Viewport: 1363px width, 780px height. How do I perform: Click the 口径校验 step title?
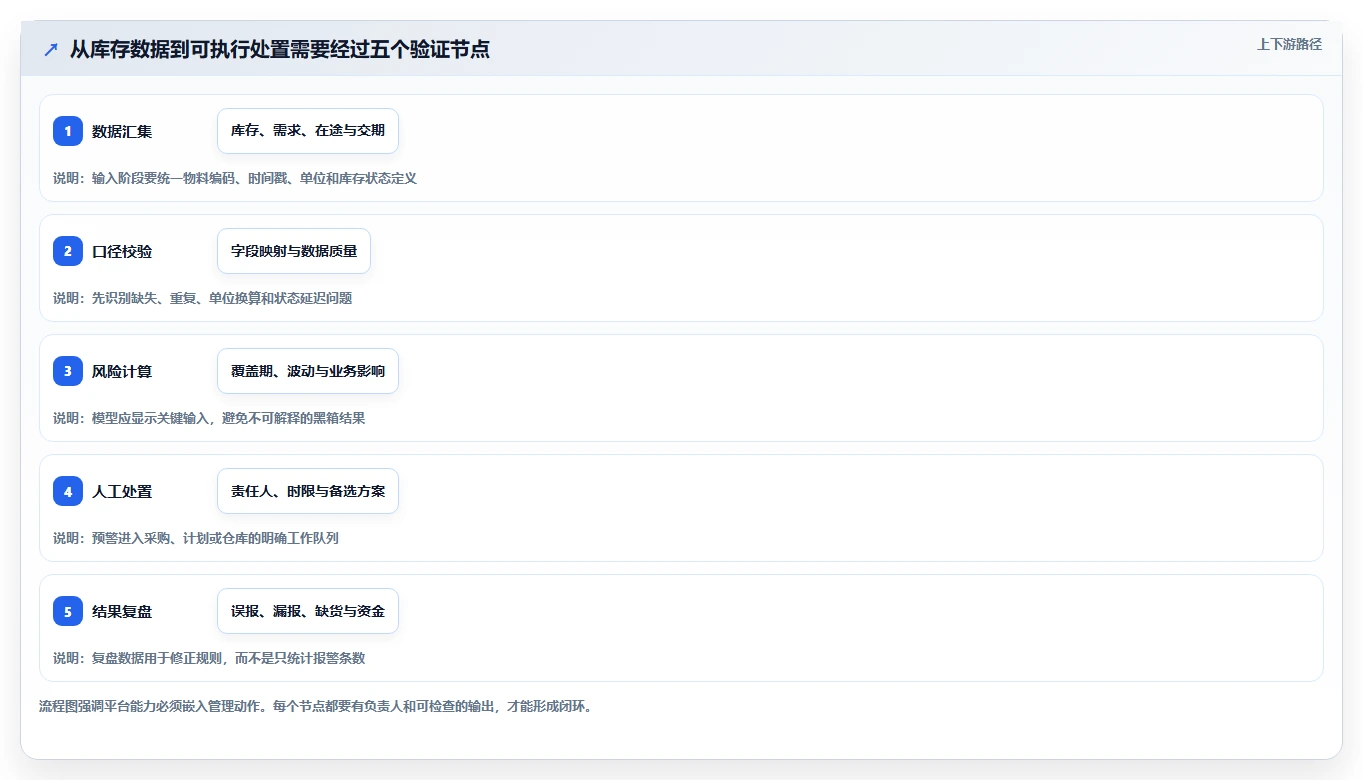122,251
